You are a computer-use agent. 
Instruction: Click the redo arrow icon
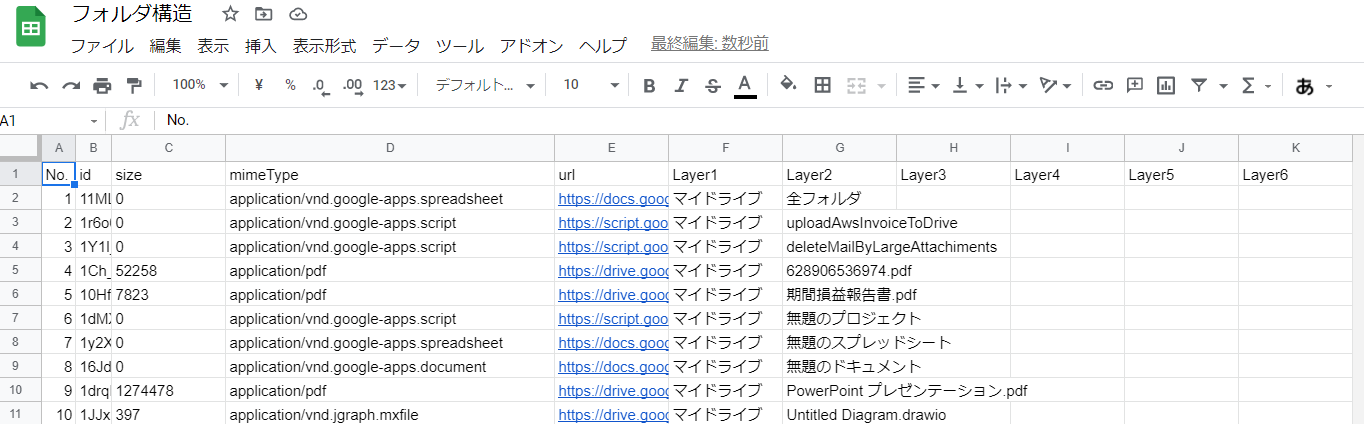[x=71, y=85]
